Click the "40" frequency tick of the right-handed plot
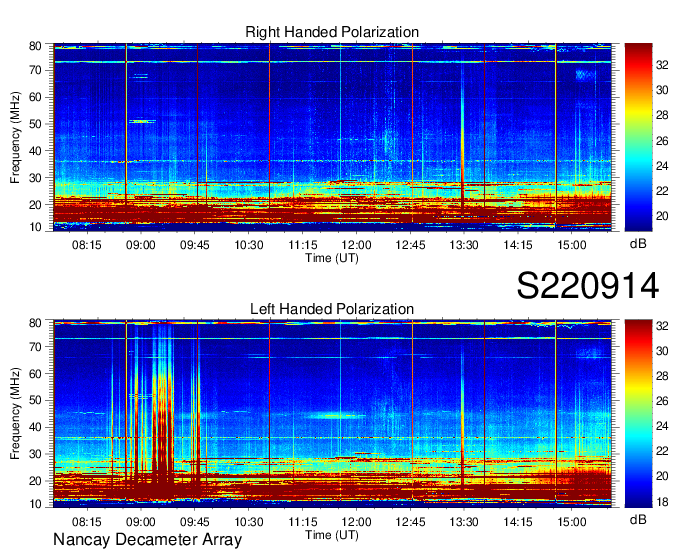Image resolution: width=680 pixels, height=552 pixels. click(35, 151)
